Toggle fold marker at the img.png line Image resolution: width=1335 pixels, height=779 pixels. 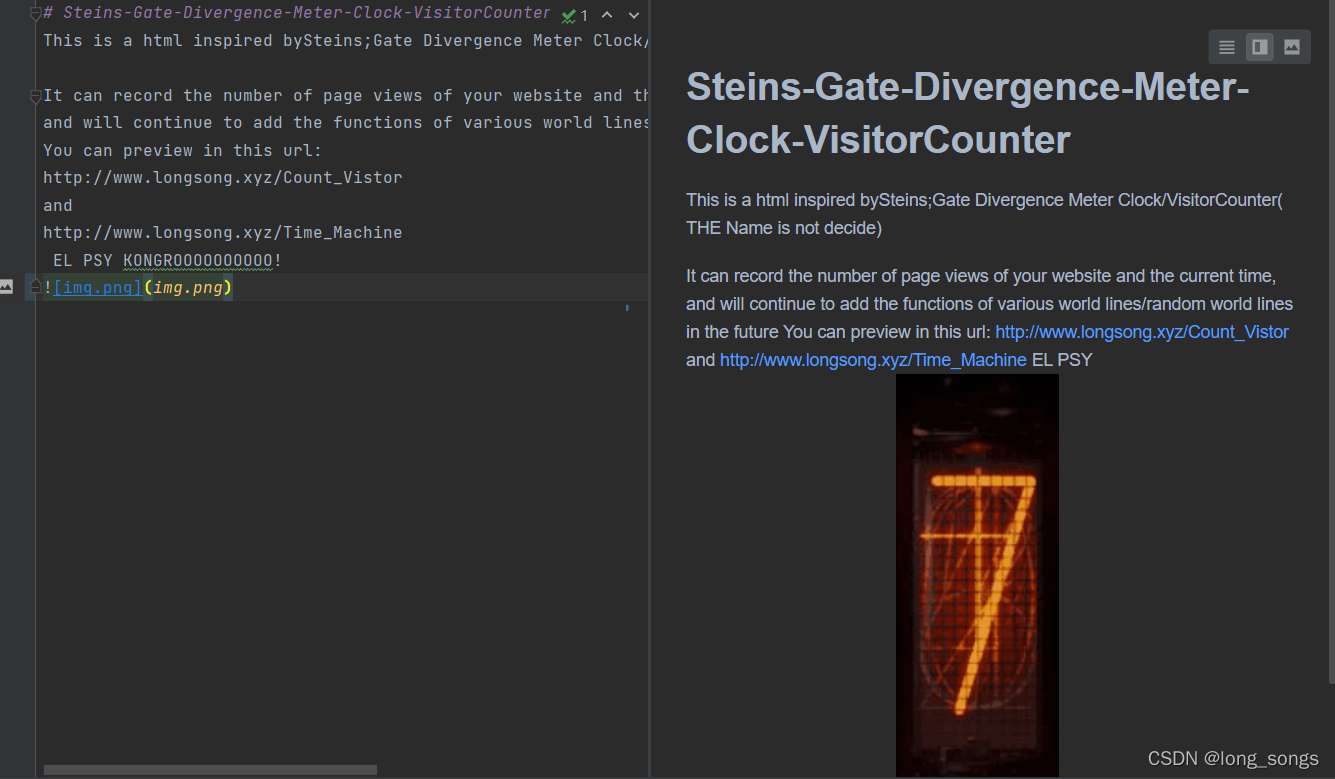coord(36,288)
